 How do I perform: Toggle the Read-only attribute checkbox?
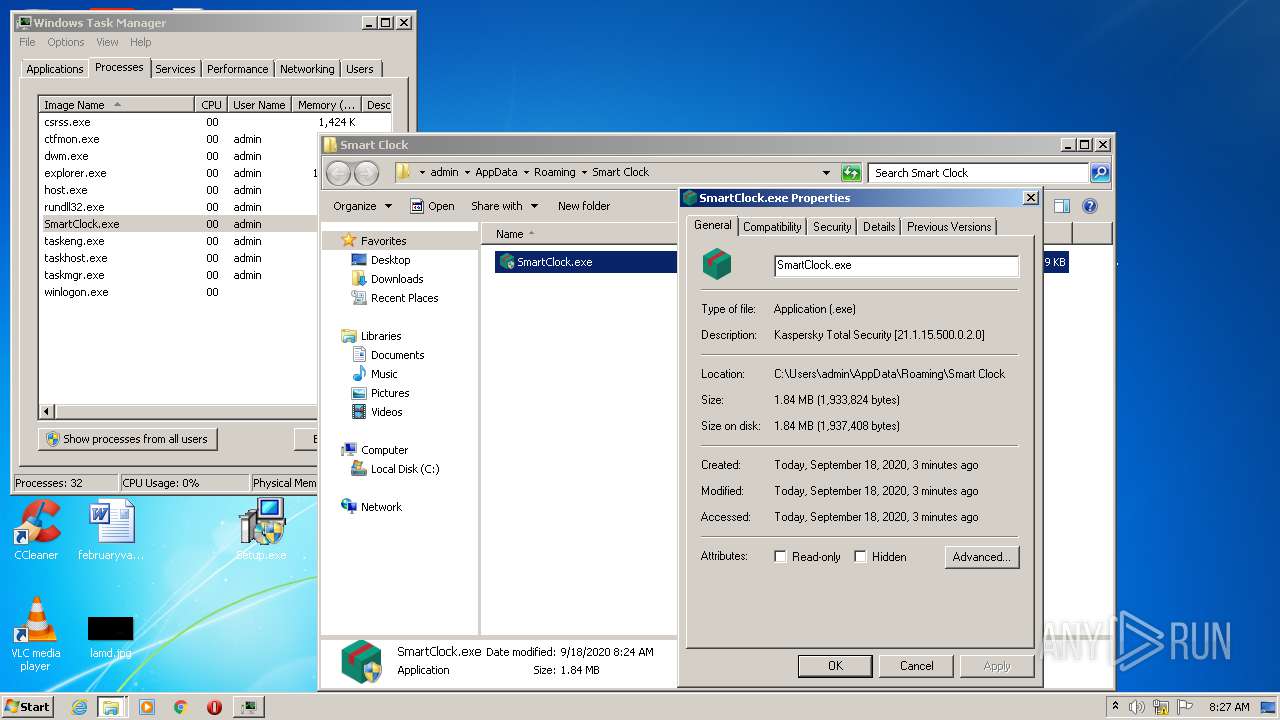[780, 557]
